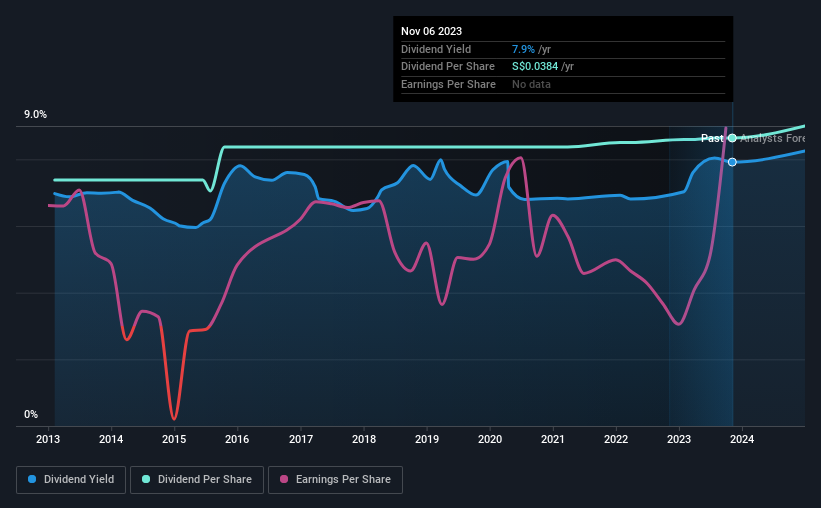
Task: Toggle the Dividend Per Share legend button
Action: [197, 480]
